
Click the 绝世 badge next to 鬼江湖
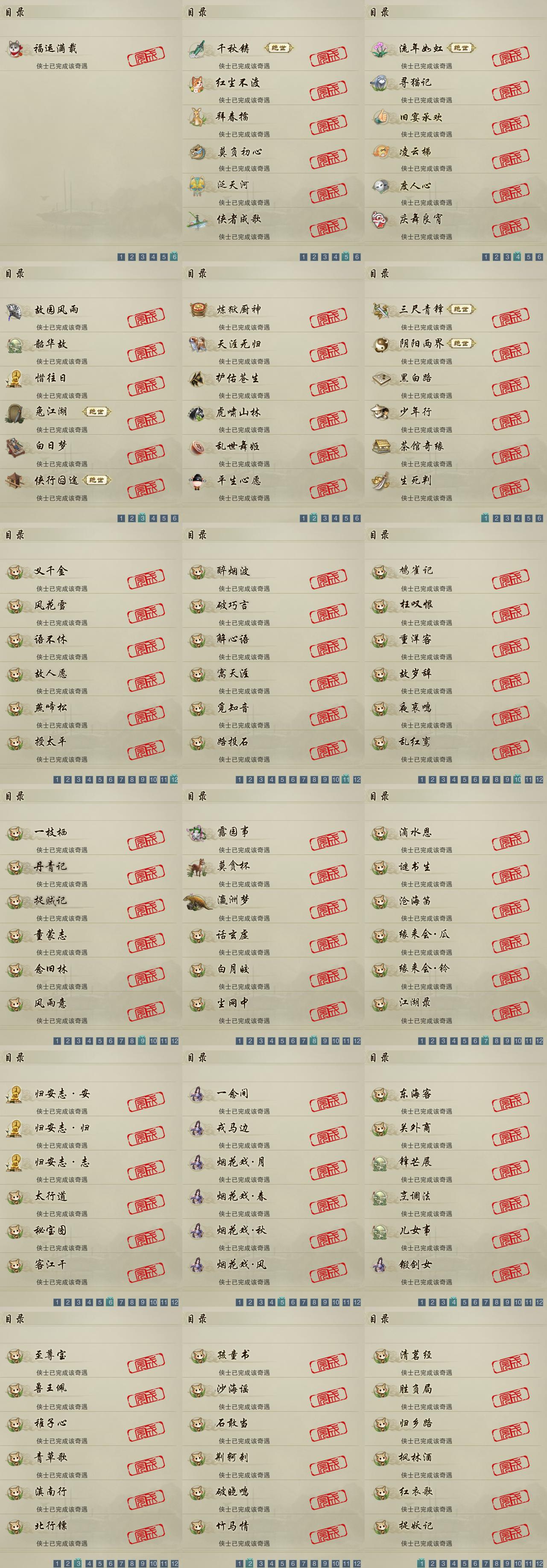point(96,412)
